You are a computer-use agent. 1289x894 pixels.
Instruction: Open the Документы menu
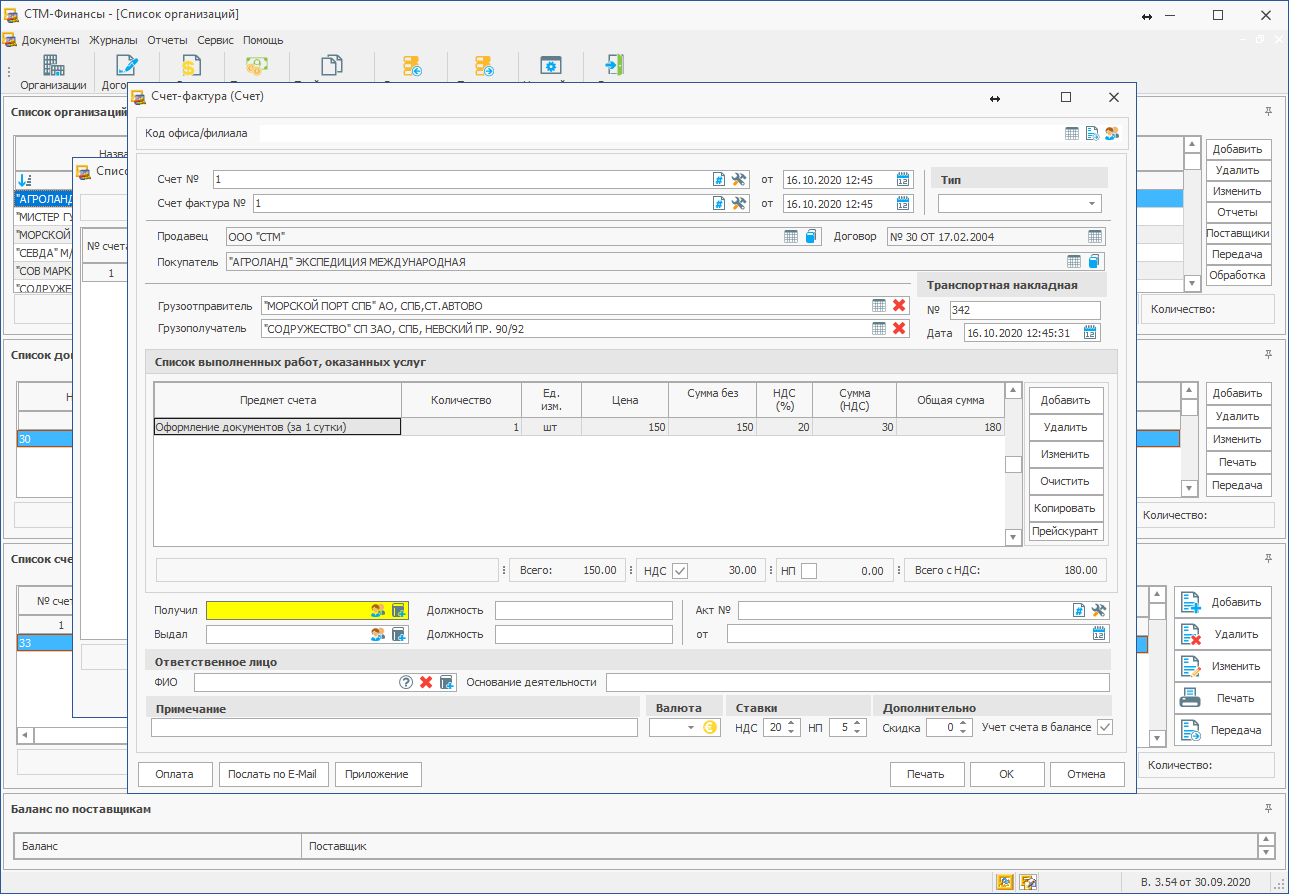click(x=50, y=40)
